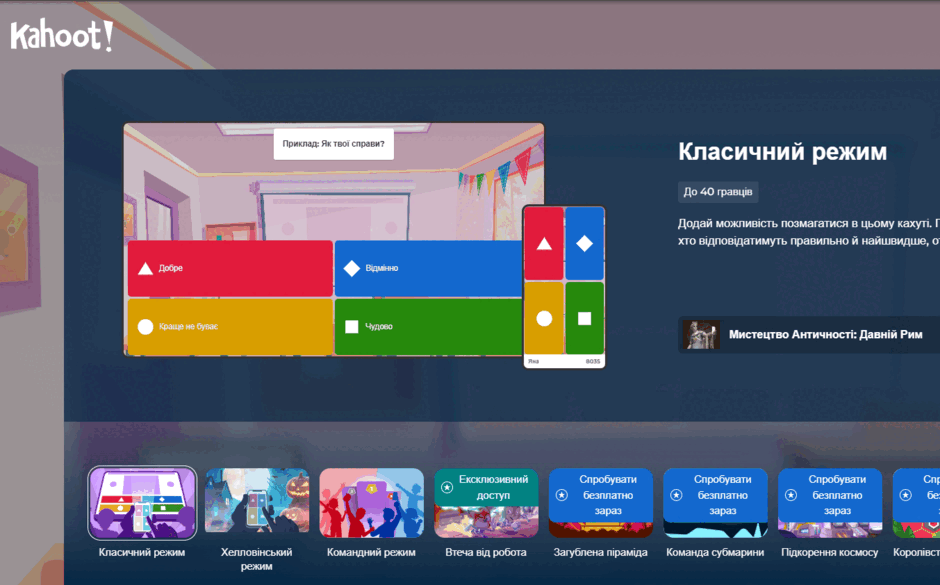Click the Класичний режим heading
This screenshot has height=585, width=940.
782,152
